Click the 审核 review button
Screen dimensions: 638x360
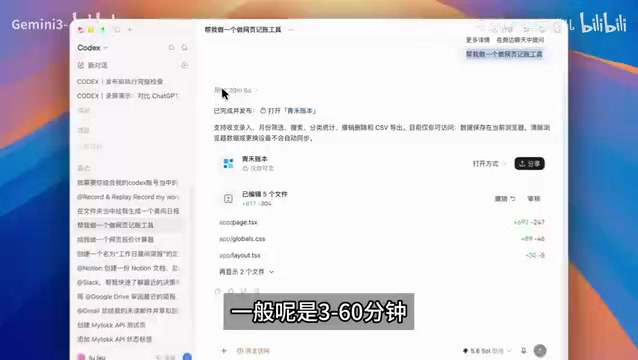pyautogui.click(x=534, y=199)
